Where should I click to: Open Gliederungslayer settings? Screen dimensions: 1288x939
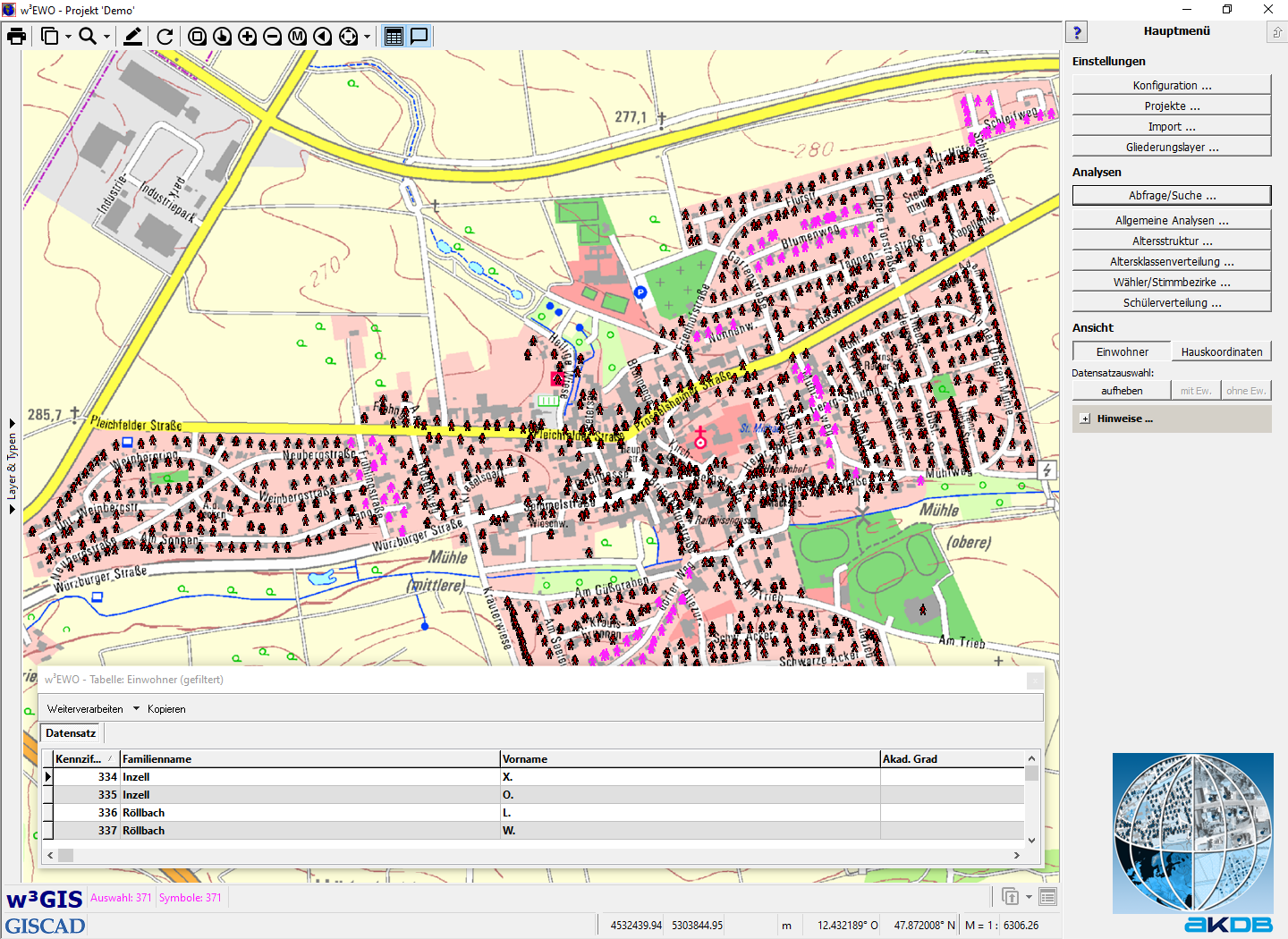[1172, 147]
